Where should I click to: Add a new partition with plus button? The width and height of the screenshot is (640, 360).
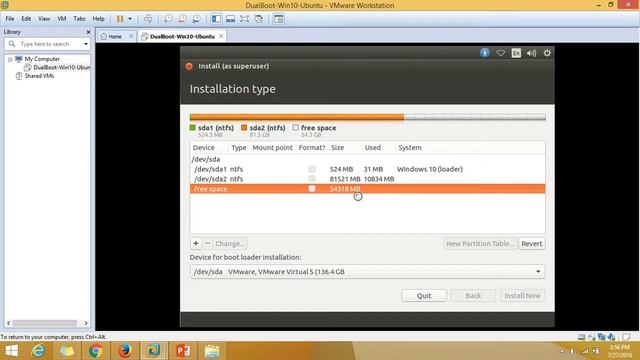[196, 244]
